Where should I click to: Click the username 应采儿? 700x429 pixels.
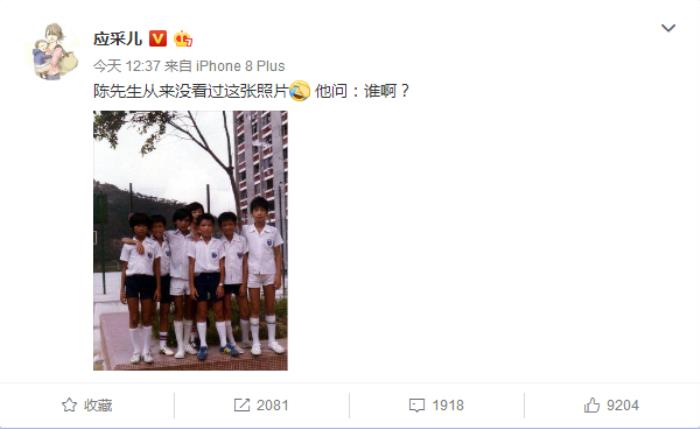117,39
